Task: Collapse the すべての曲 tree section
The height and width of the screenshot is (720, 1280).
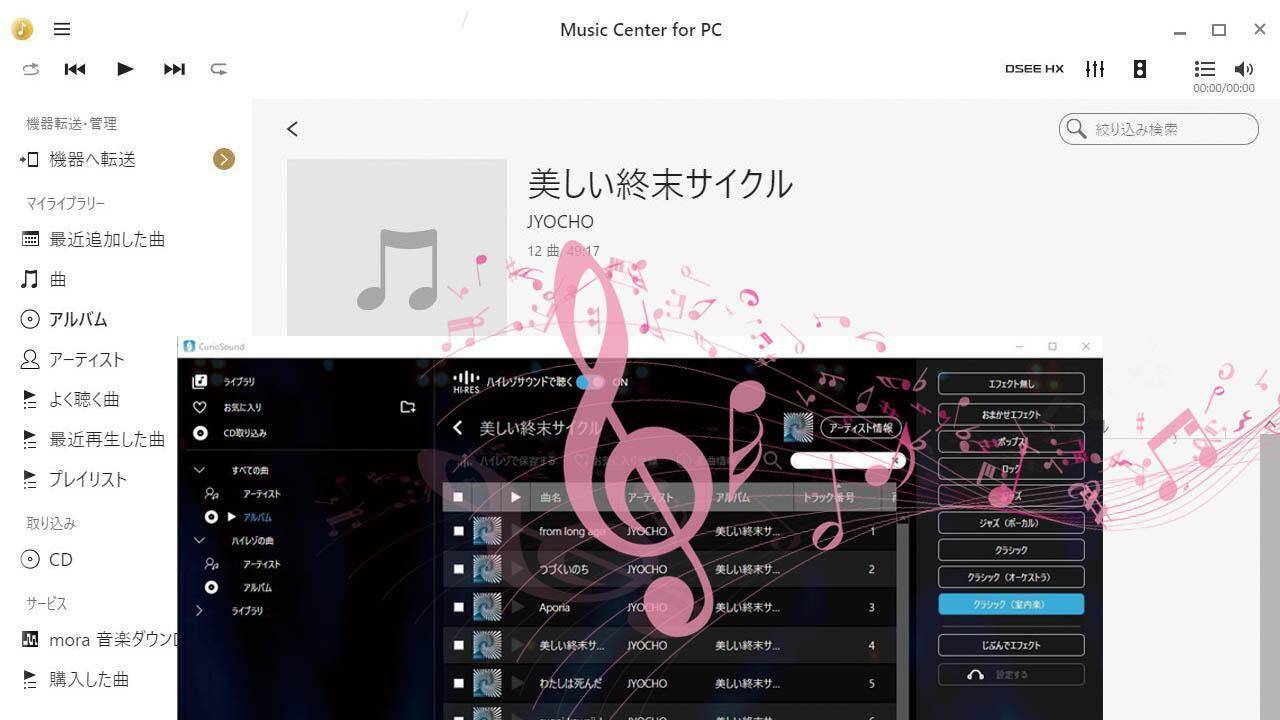Action: point(199,470)
